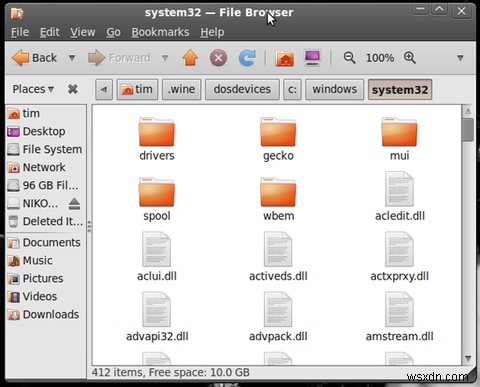The width and height of the screenshot is (480, 387).
Task: Select the activeds.dll file icon
Action: click(278, 249)
